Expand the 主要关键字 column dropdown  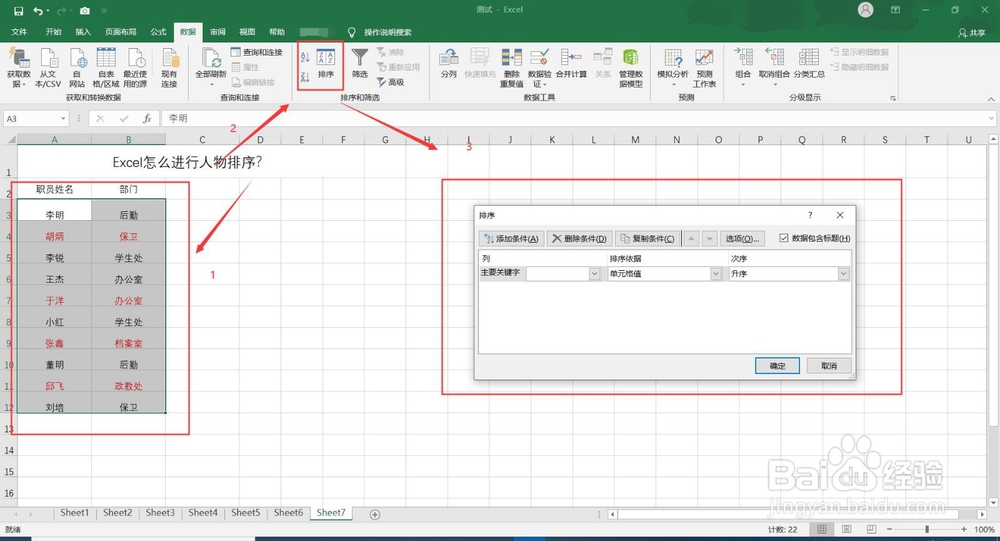tap(594, 274)
